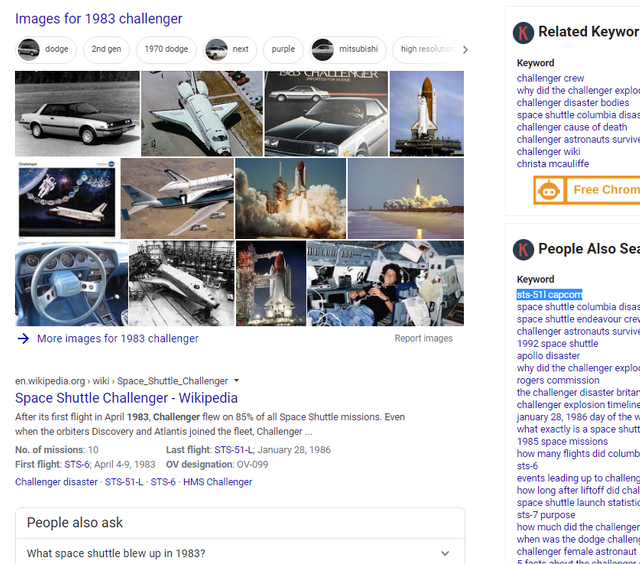This screenshot has width=640, height=564.
Task: Select the 'purple' filter chip
Action: click(283, 49)
